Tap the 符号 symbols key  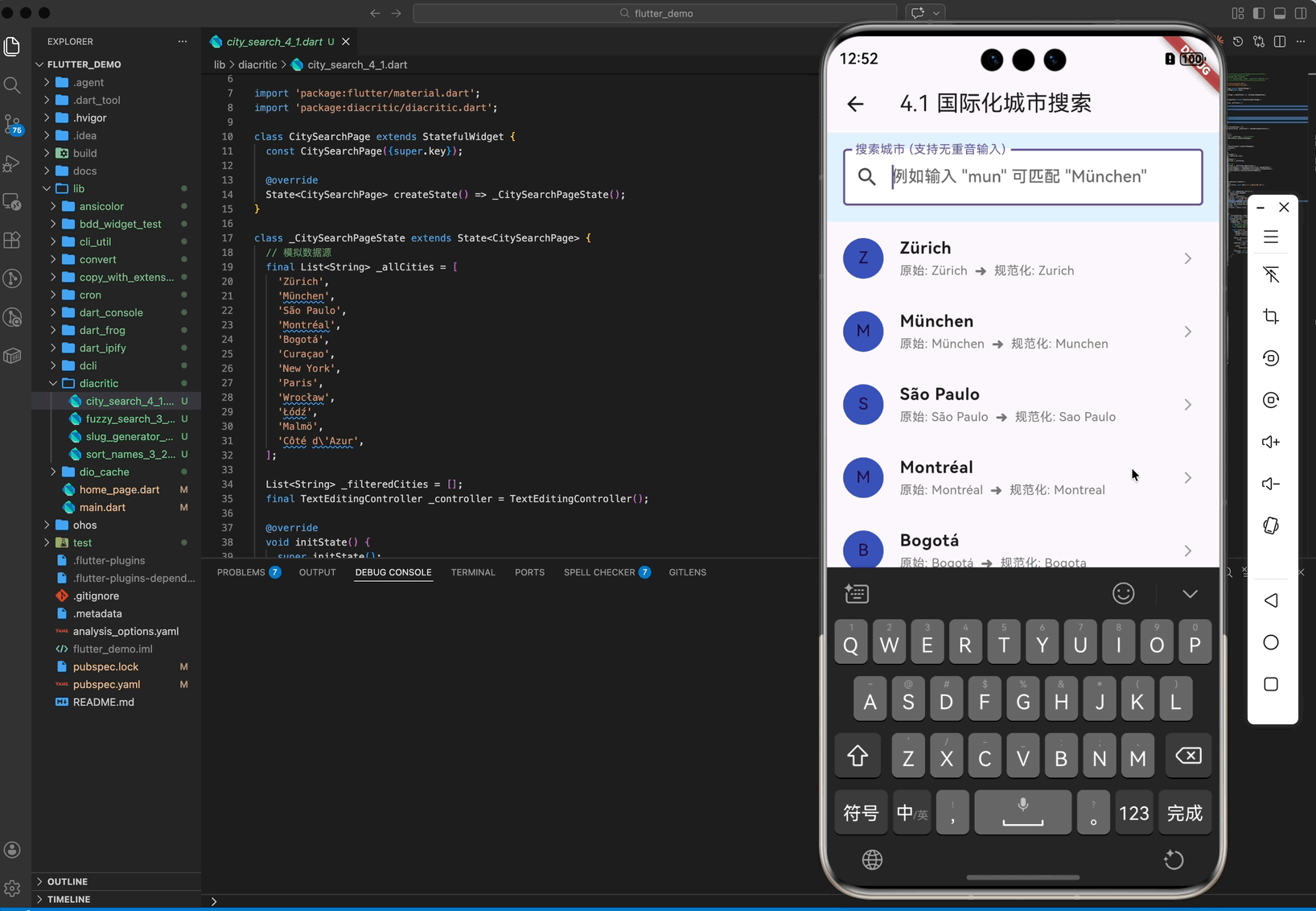point(861,813)
